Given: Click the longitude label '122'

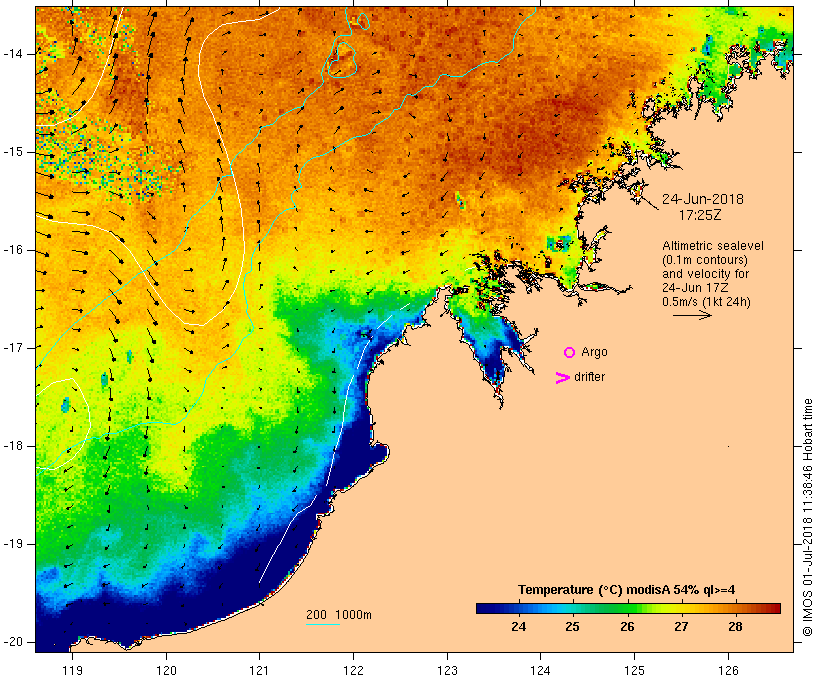Looking at the screenshot, I should coord(354,670).
